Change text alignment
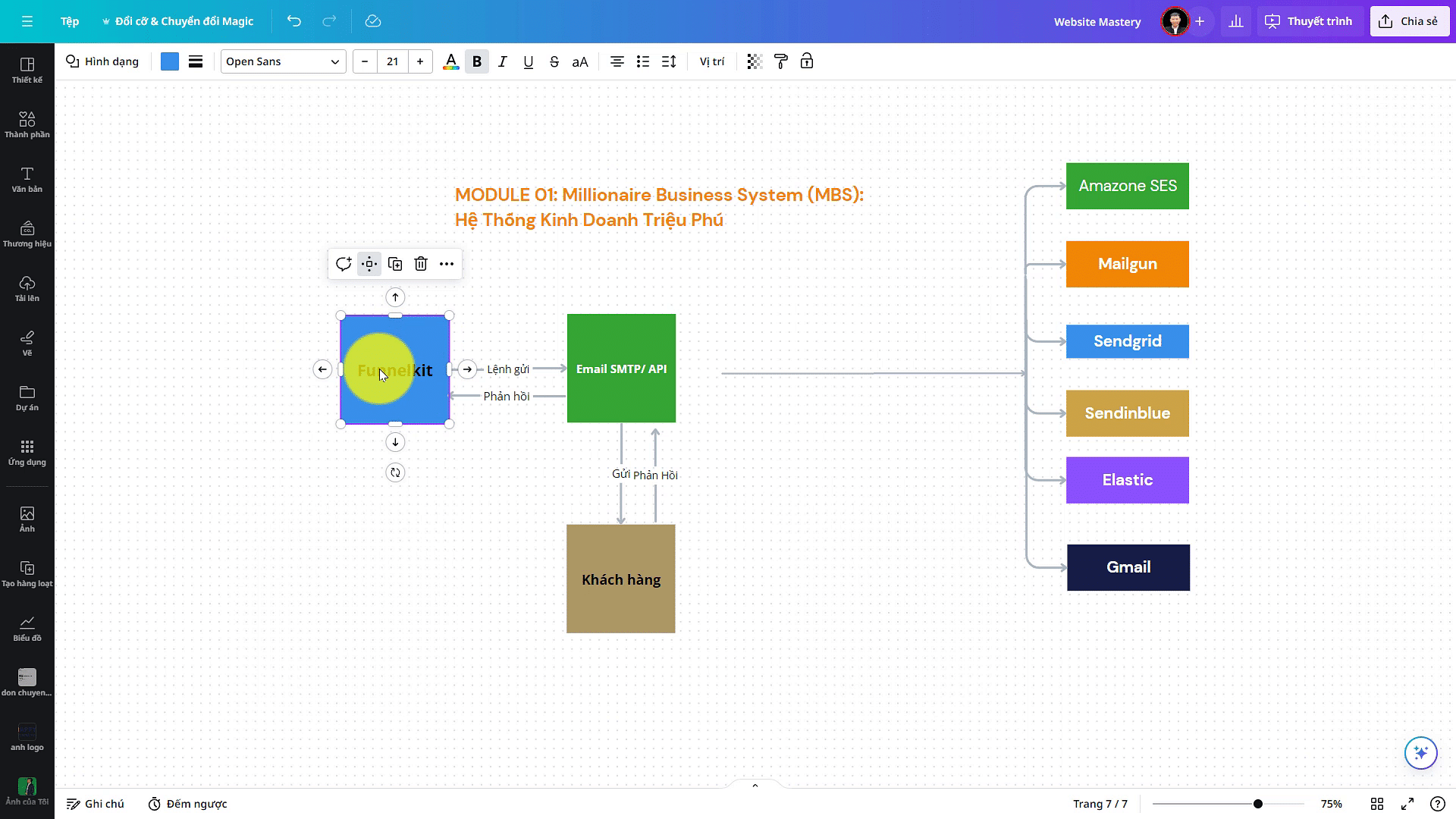This screenshot has height=819, width=1456. [617, 61]
